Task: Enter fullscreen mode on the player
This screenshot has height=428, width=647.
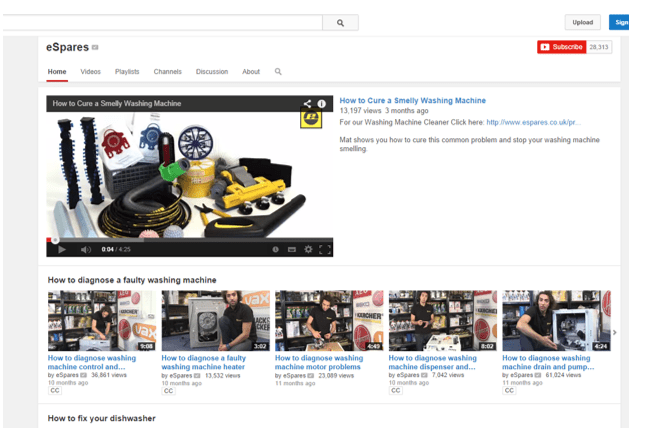Action: point(325,249)
